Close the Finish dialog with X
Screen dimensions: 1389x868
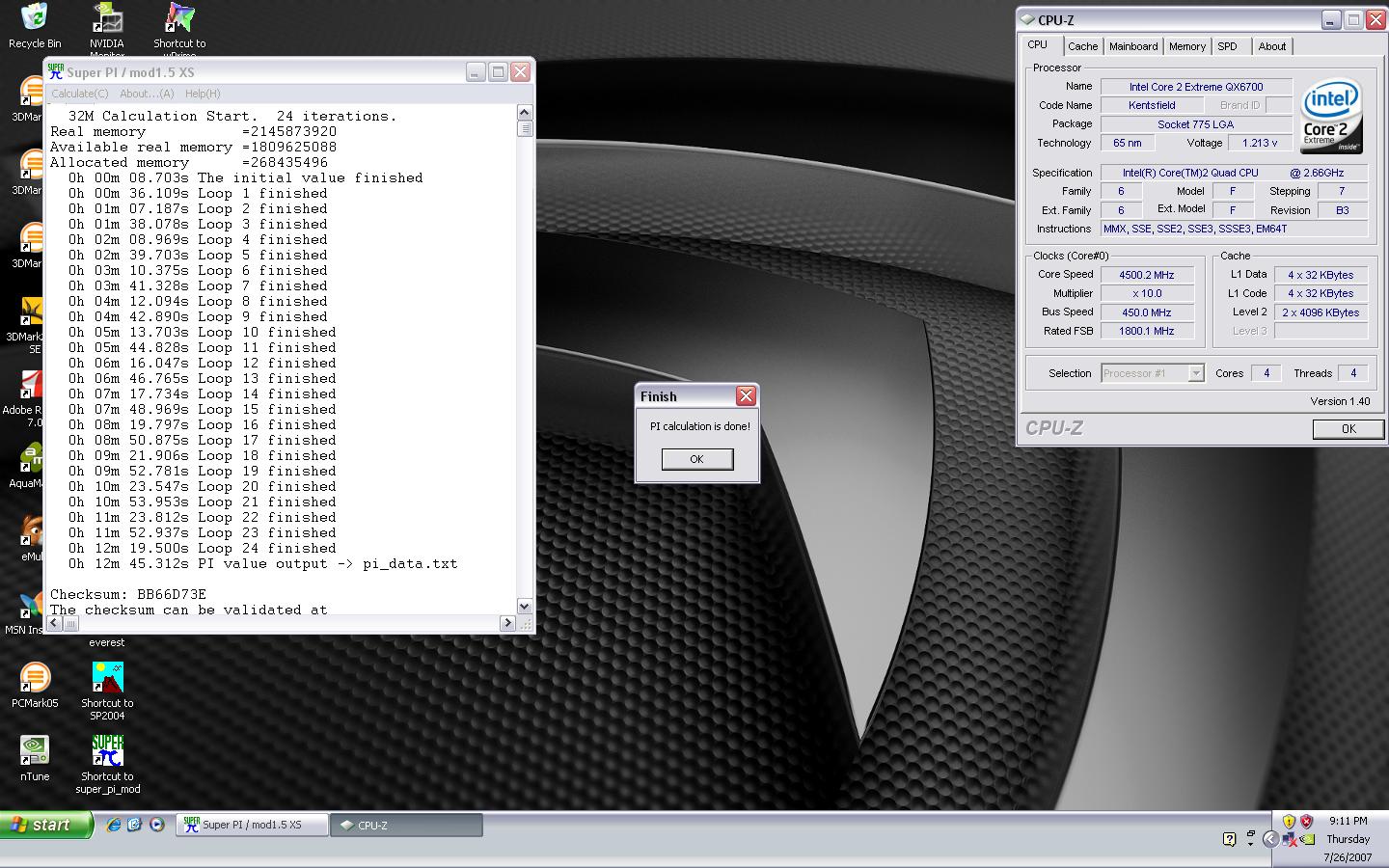(x=746, y=396)
